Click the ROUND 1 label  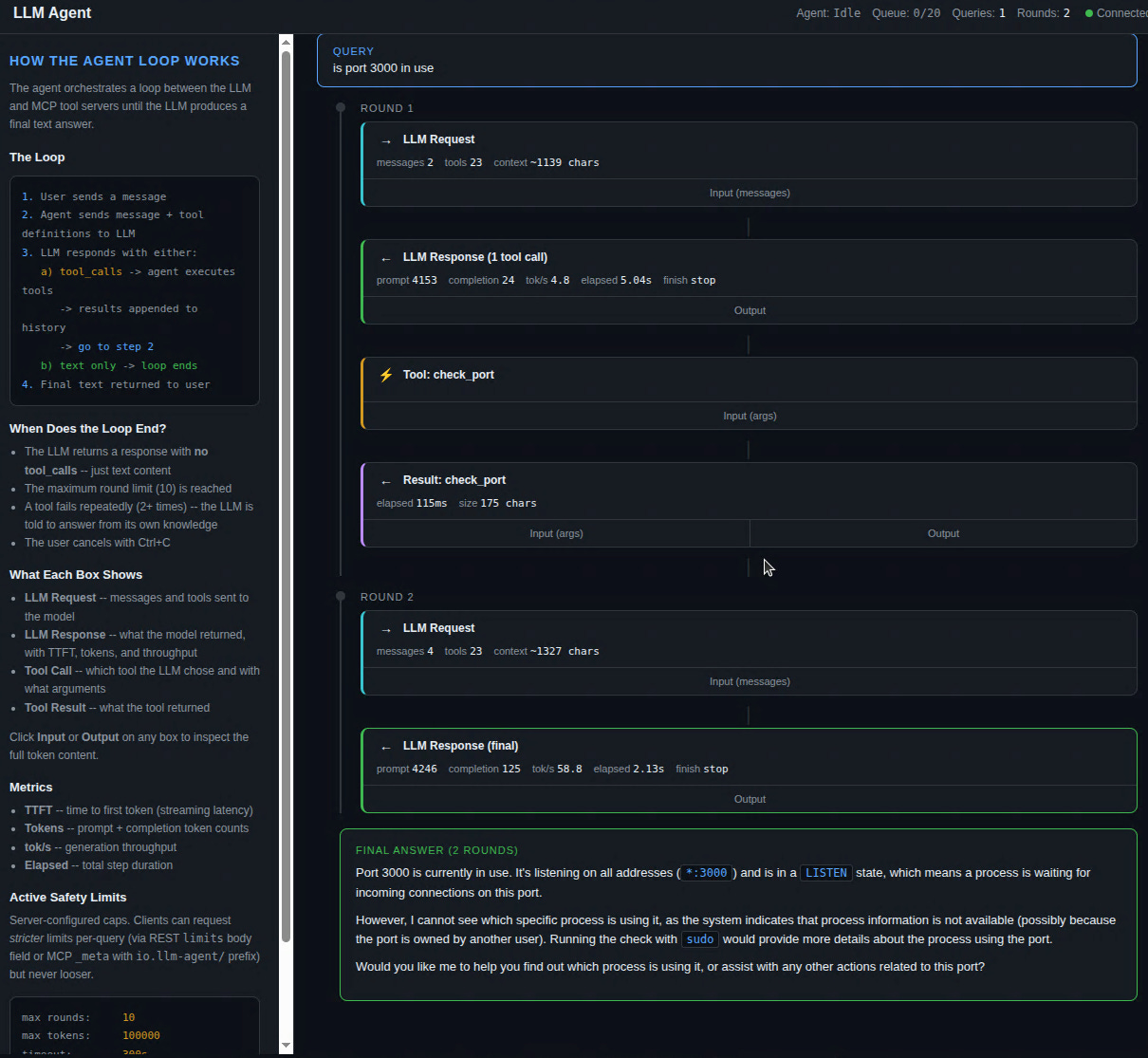click(x=387, y=108)
